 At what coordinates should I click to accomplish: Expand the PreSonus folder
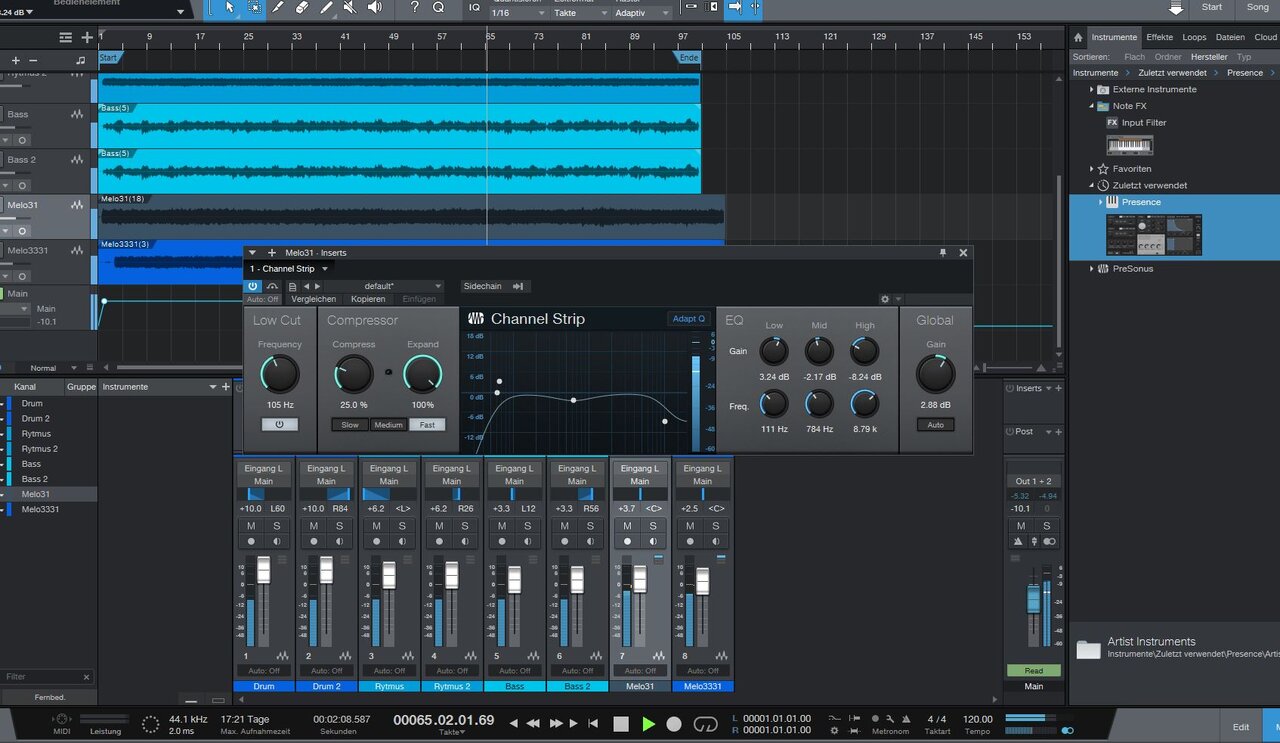(1092, 269)
